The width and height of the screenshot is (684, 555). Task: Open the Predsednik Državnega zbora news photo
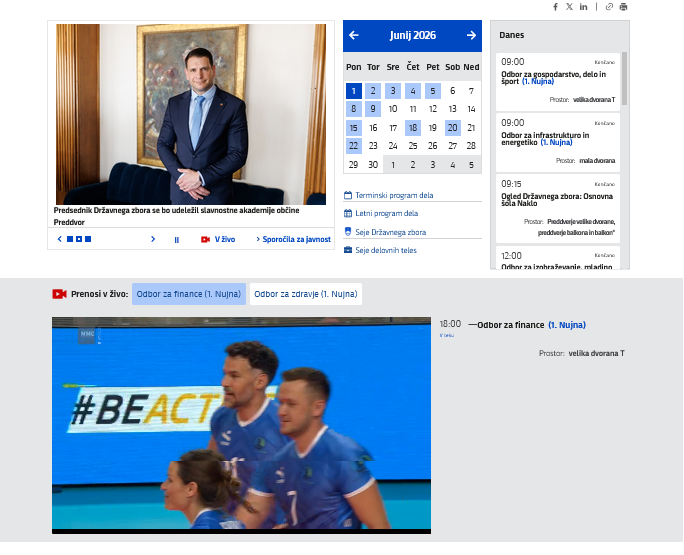pos(191,114)
